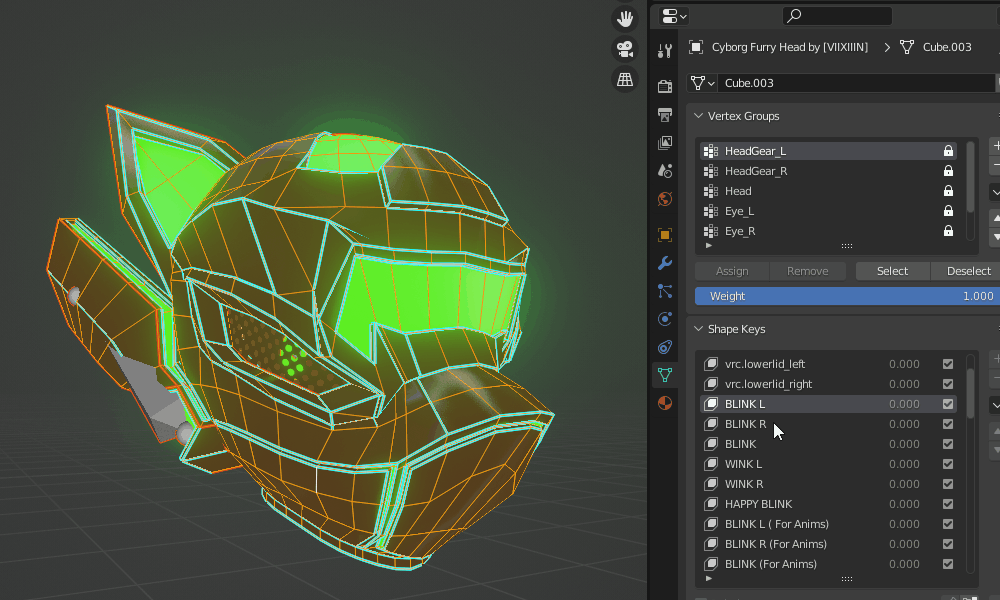
Task: Open the Object properties tab
Action: (665, 235)
